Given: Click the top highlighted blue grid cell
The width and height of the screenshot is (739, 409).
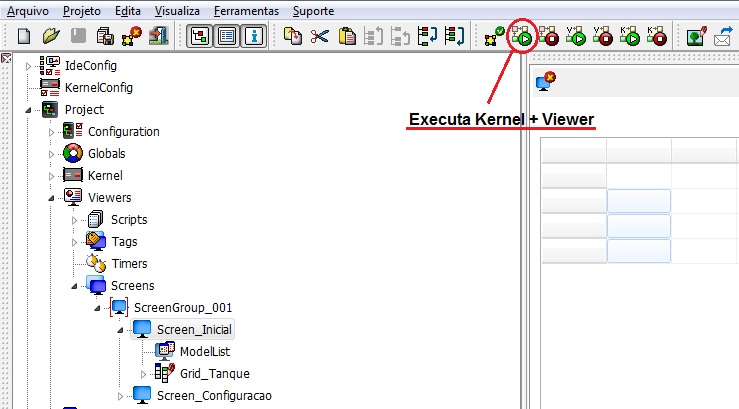Looking at the screenshot, I should click(x=639, y=201).
